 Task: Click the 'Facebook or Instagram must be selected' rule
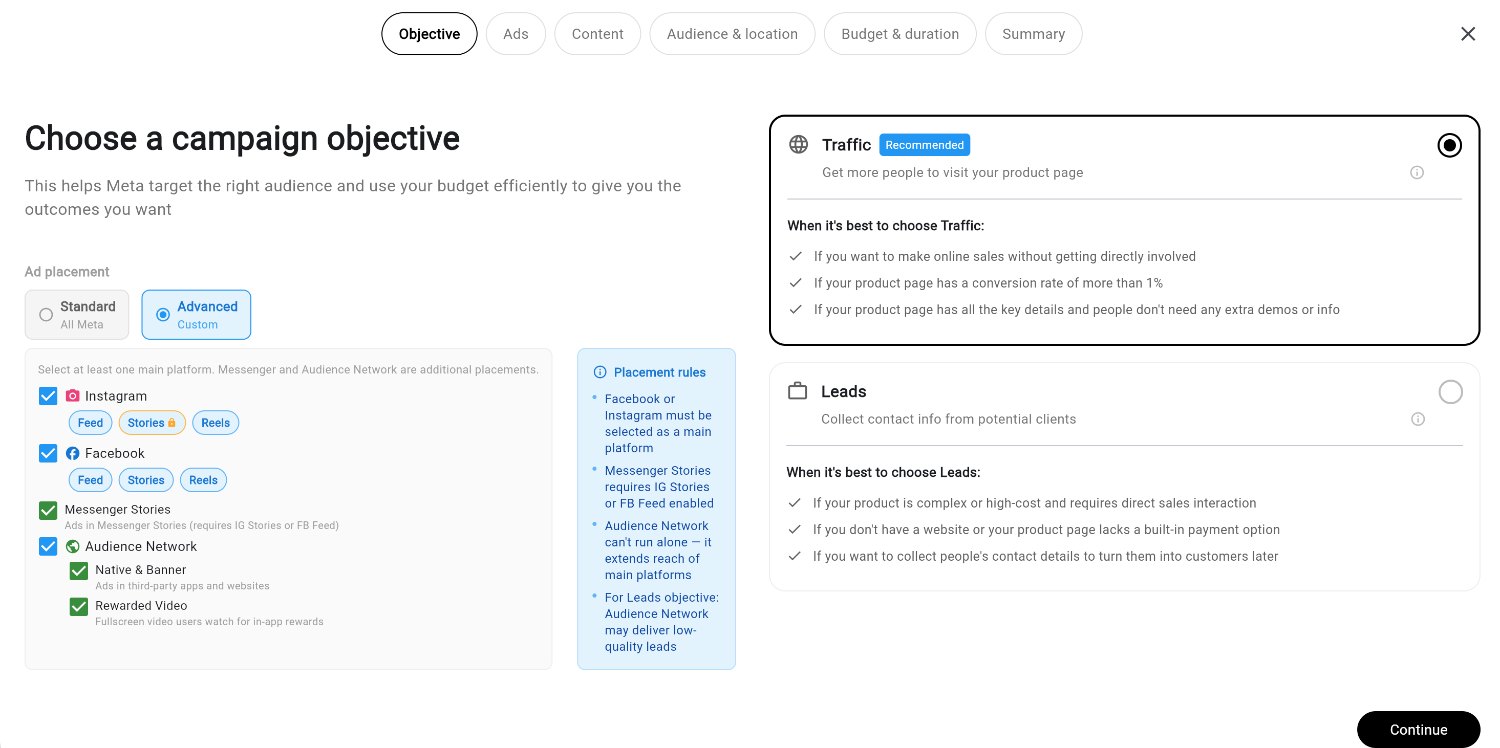pyautogui.click(x=658, y=423)
